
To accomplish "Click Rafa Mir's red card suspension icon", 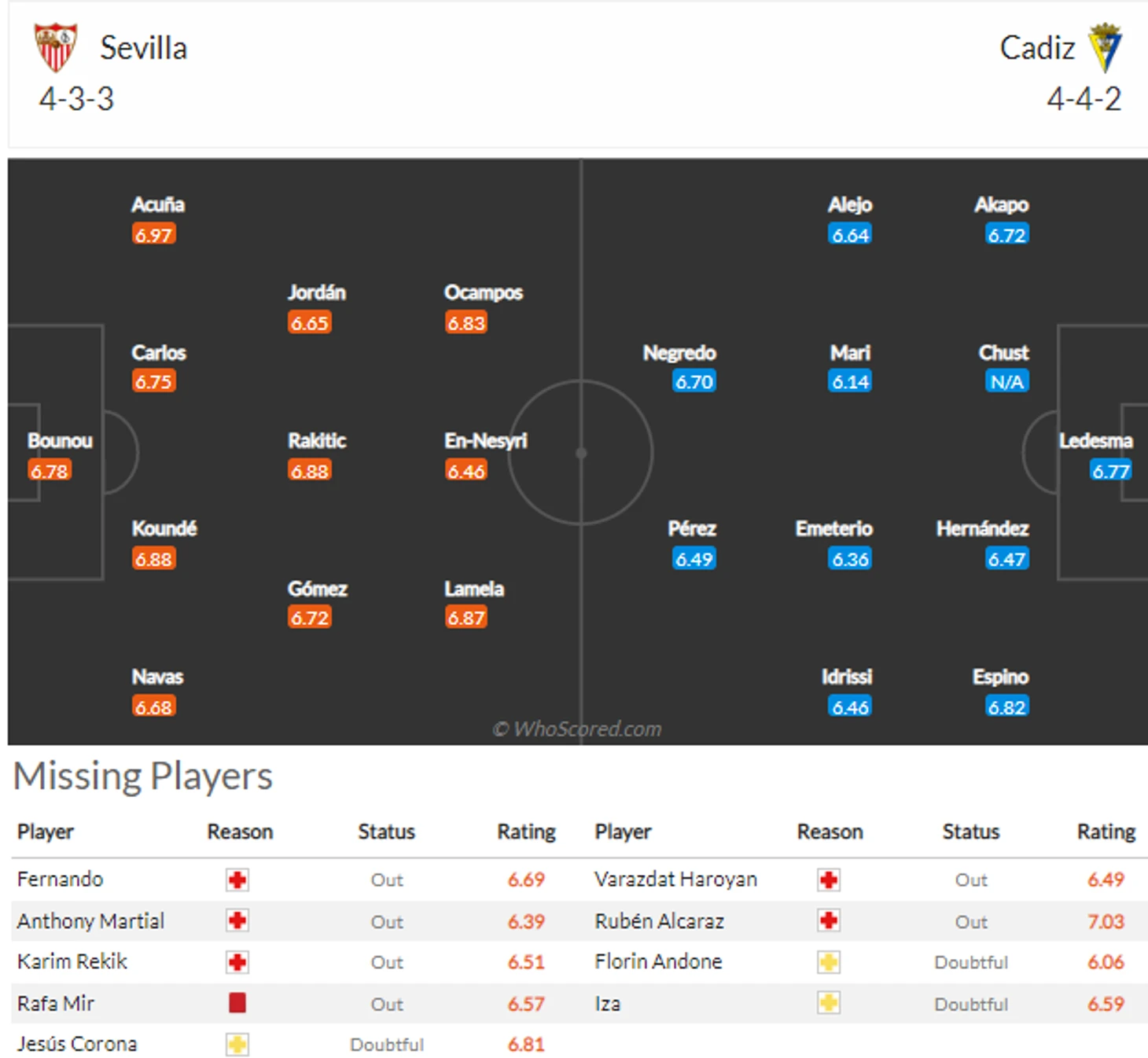I will tap(237, 1003).
